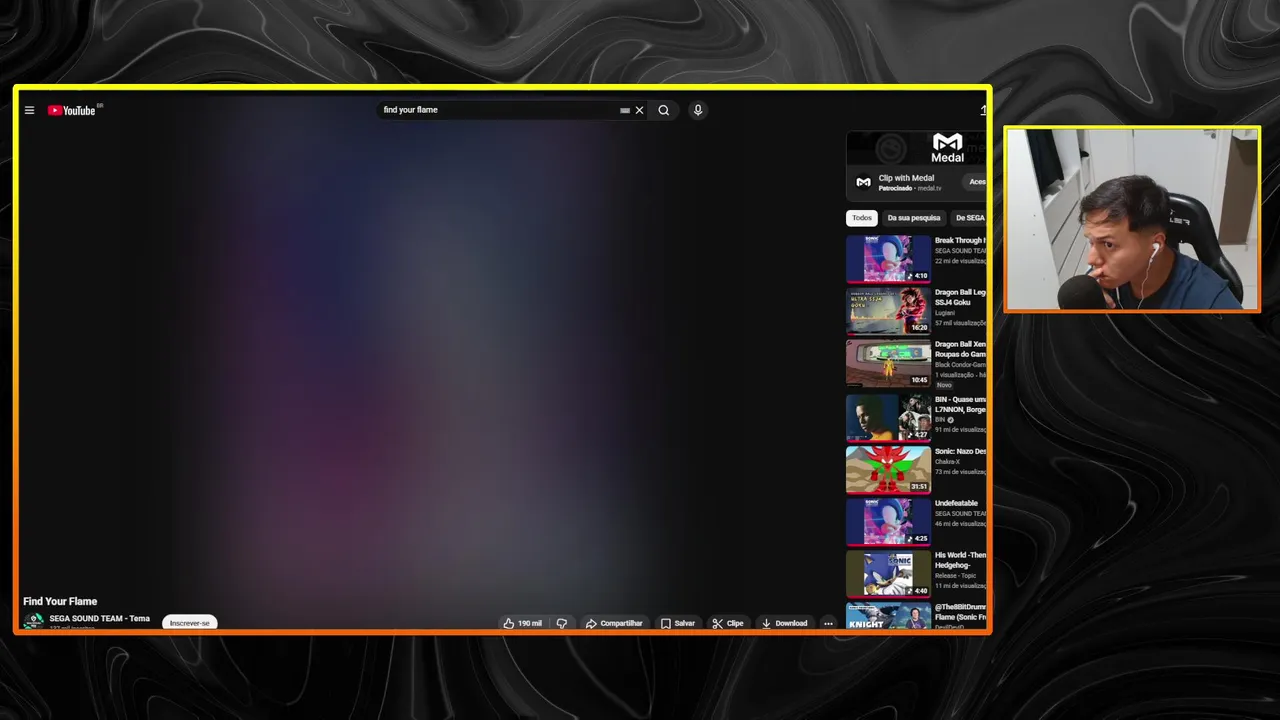
Task: Open the SEGA SOUND TEAM - Tema channel name
Action: click(99, 618)
